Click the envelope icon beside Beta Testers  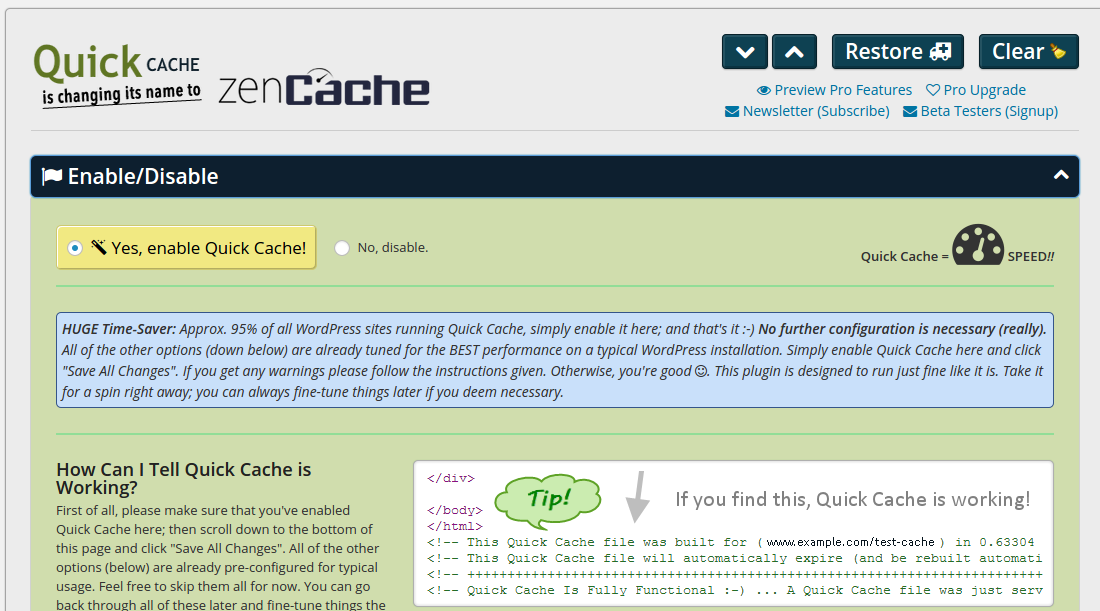click(x=910, y=111)
